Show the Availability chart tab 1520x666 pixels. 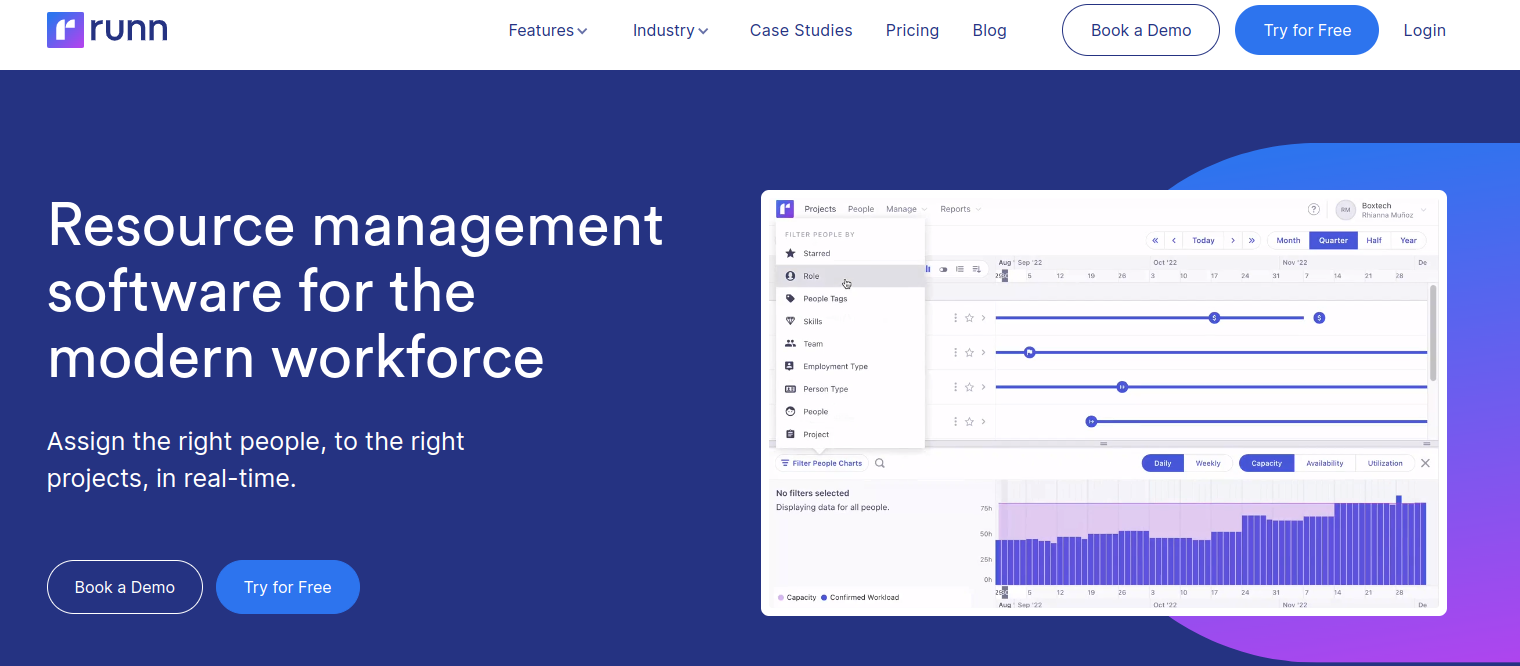(1324, 463)
